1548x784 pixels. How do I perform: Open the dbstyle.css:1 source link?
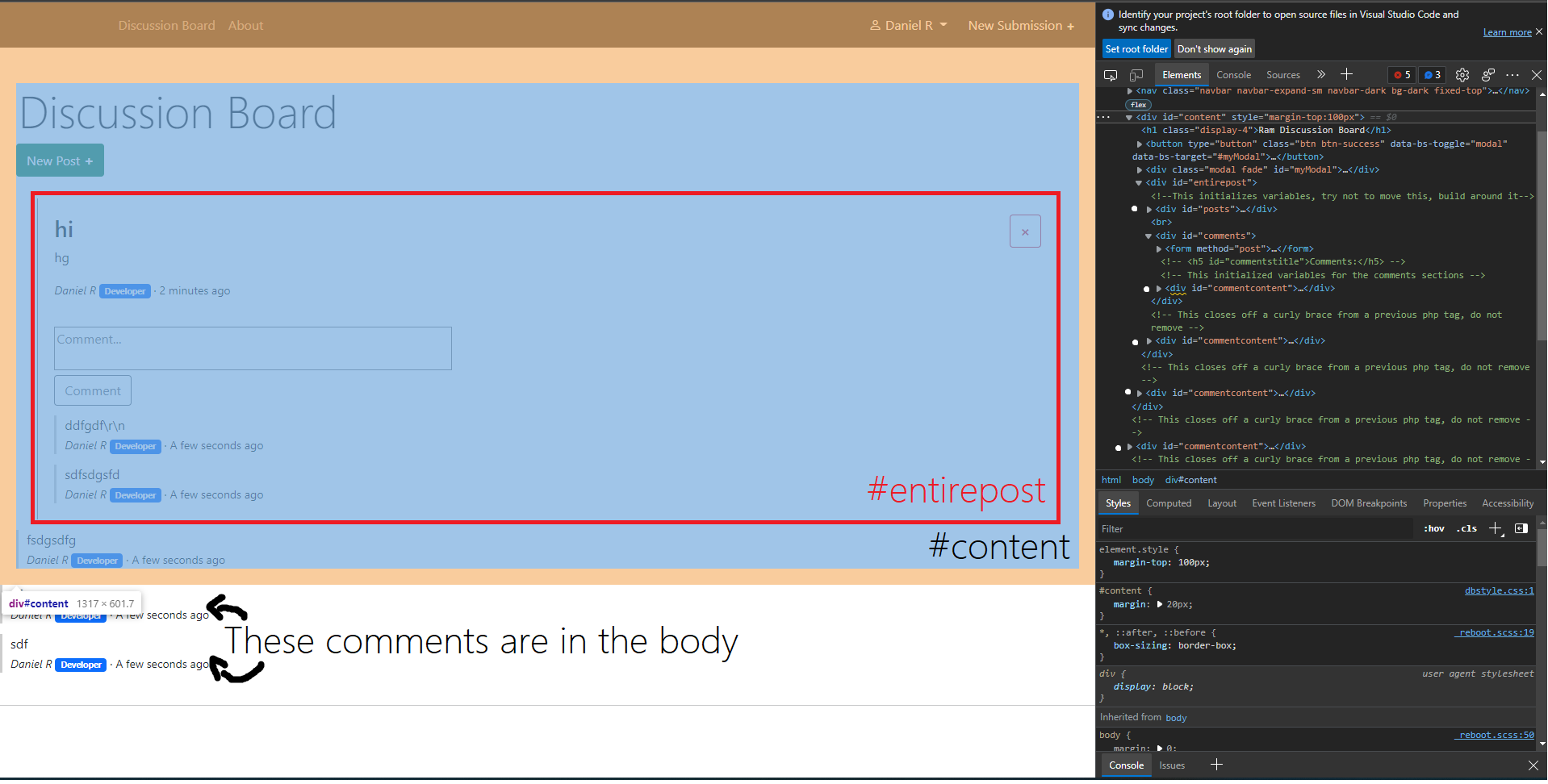click(1500, 590)
